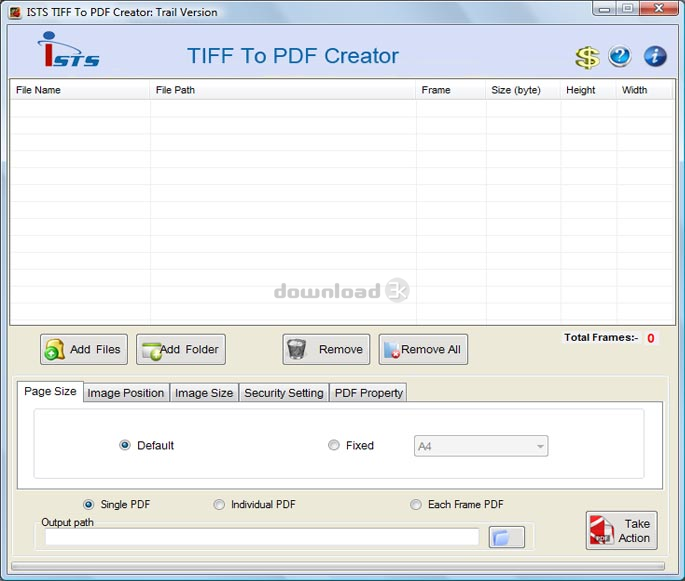Image resolution: width=685 pixels, height=581 pixels.
Task: Click into the Output path field
Action: click(x=262, y=537)
